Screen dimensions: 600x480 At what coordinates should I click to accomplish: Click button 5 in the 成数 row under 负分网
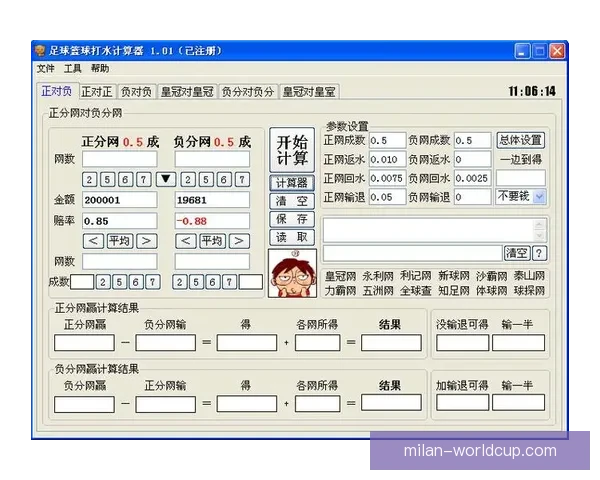[196, 282]
